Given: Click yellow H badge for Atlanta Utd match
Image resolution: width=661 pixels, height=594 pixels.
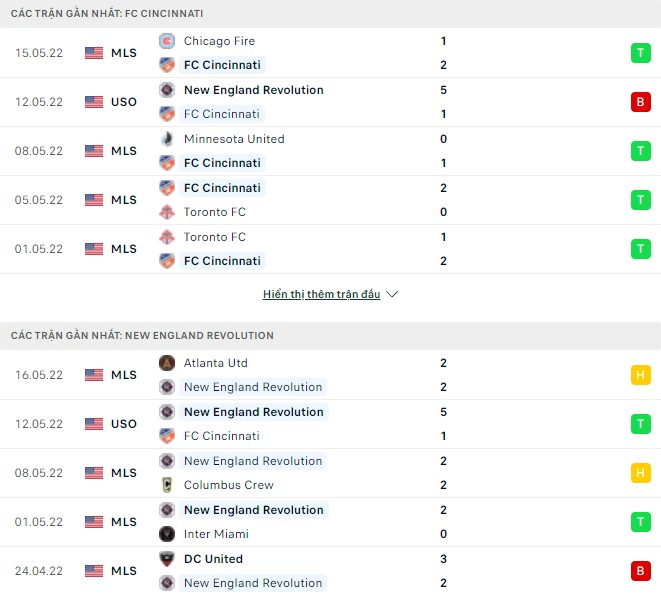Looking at the screenshot, I should (x=640, y=375).
